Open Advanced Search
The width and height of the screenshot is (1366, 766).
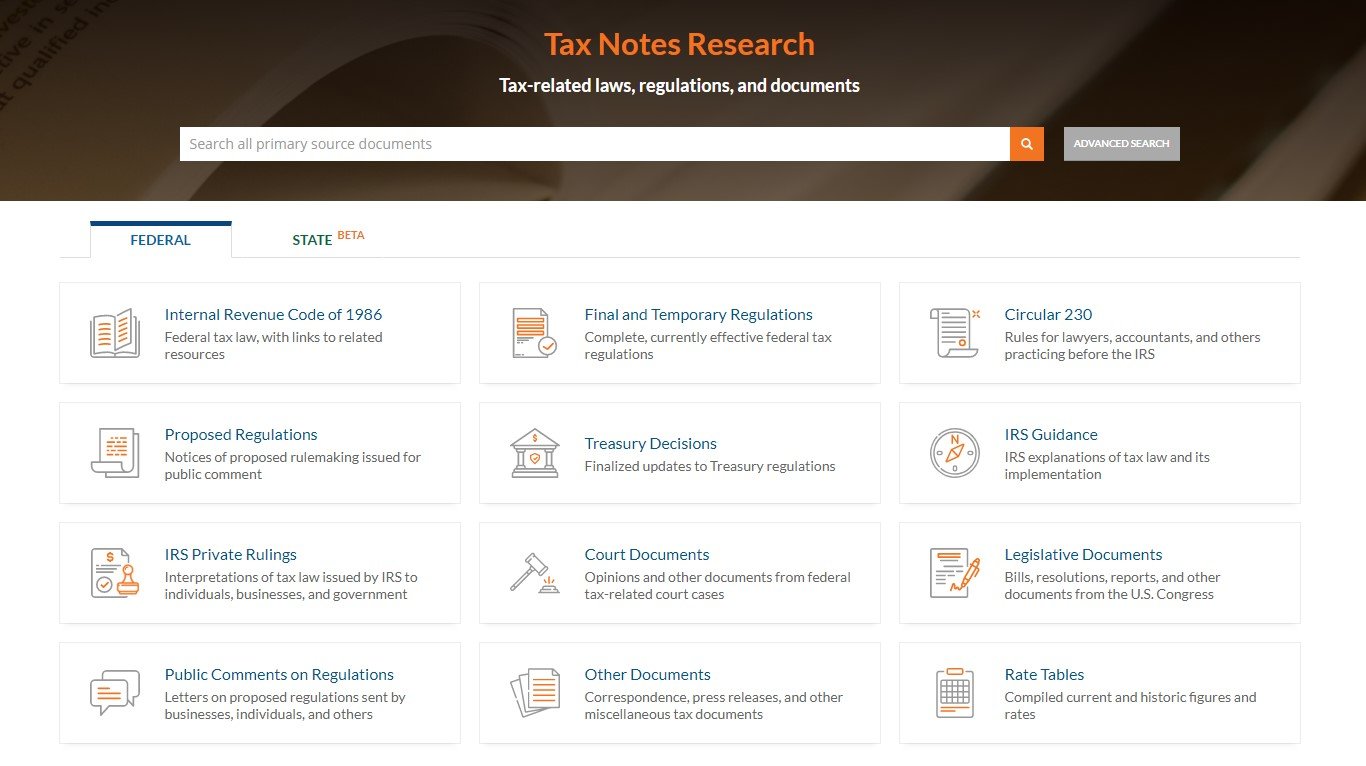click(x=1121, y=144)
